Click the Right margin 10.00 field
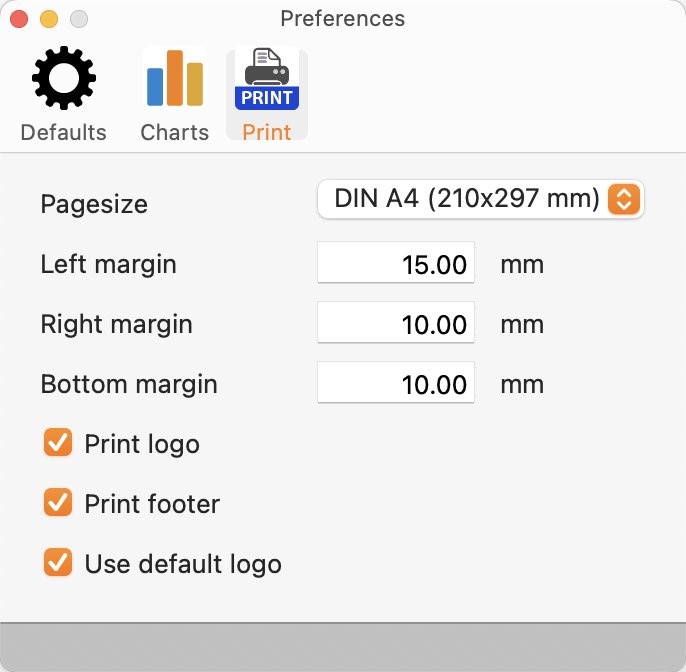Viewport: 686px width, 672px height. (396, 322)
